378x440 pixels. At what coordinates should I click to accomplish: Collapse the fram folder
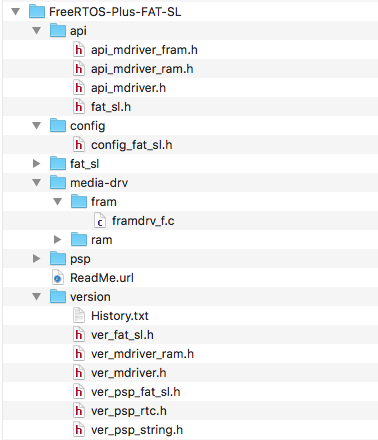[x=58, y=202]
